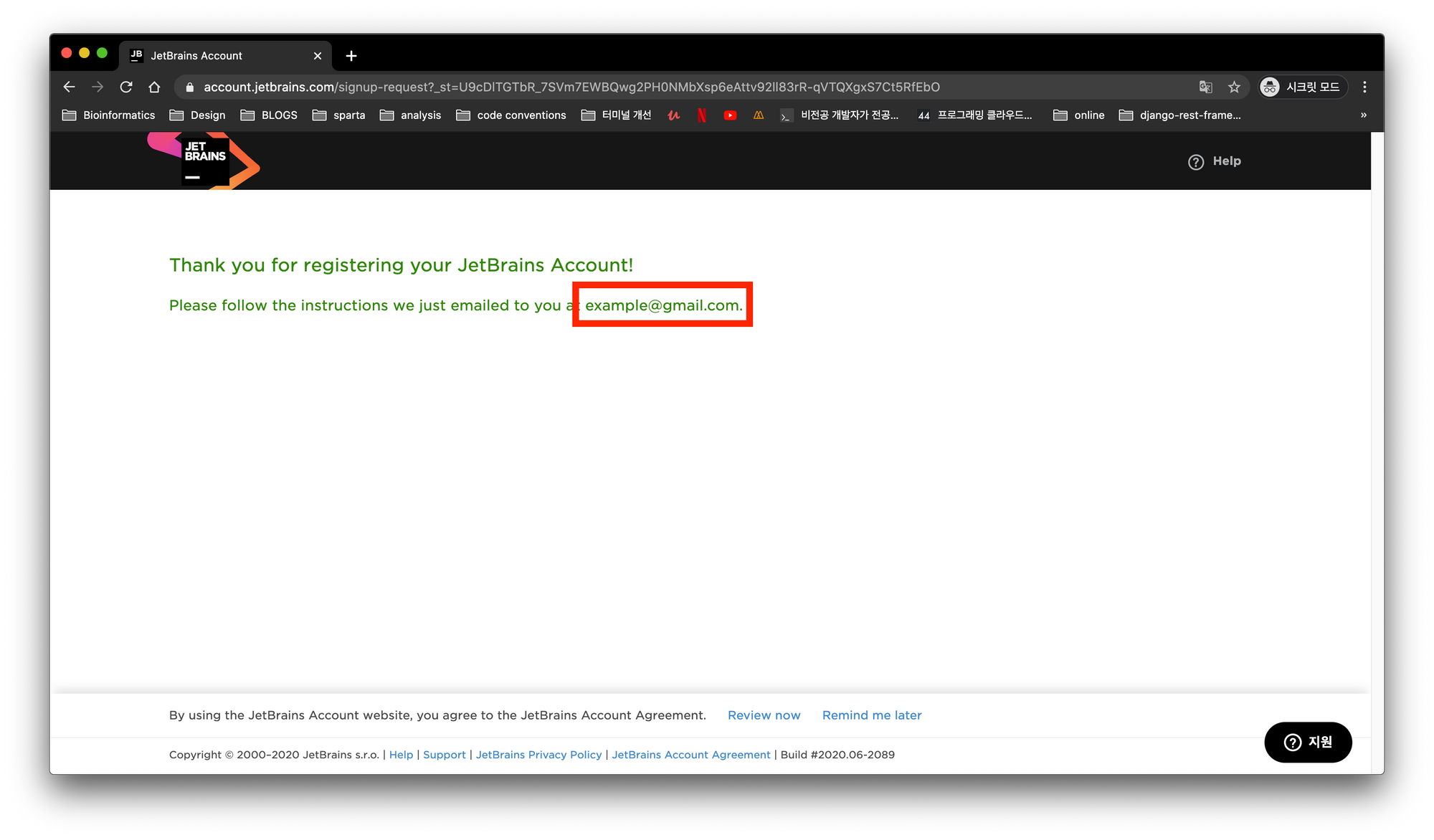This screenshot has height=840, width=1434.
Task: Open the YouTube bookmark icon
Action: 730,115
